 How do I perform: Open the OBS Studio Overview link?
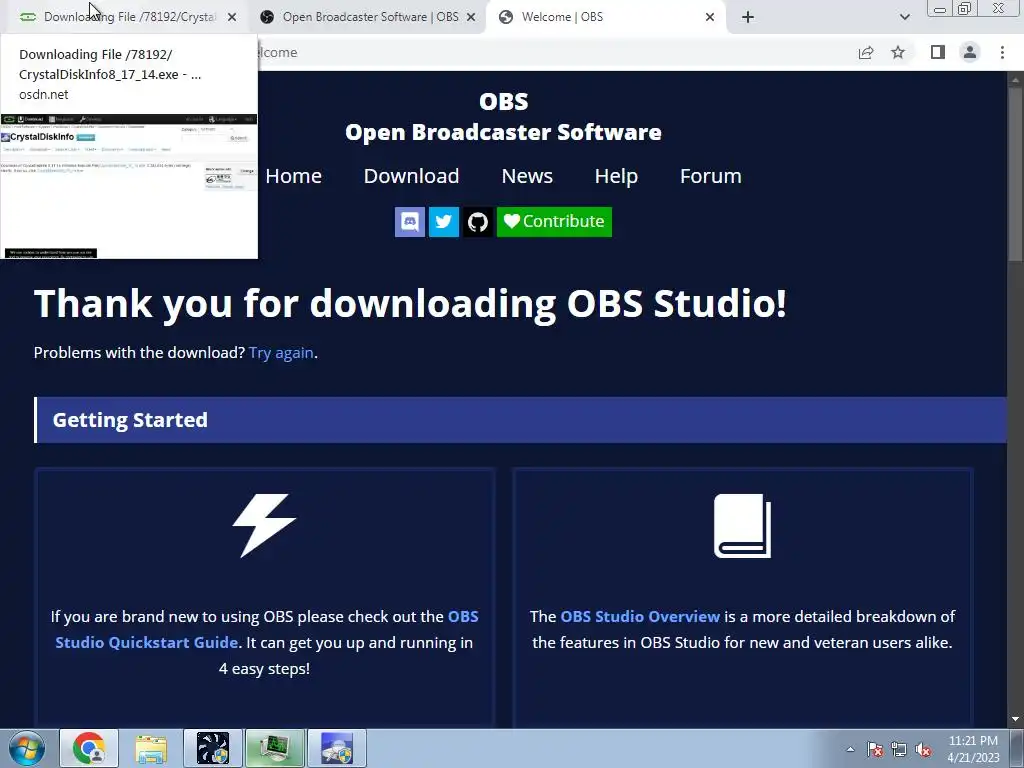click(640, 616)
